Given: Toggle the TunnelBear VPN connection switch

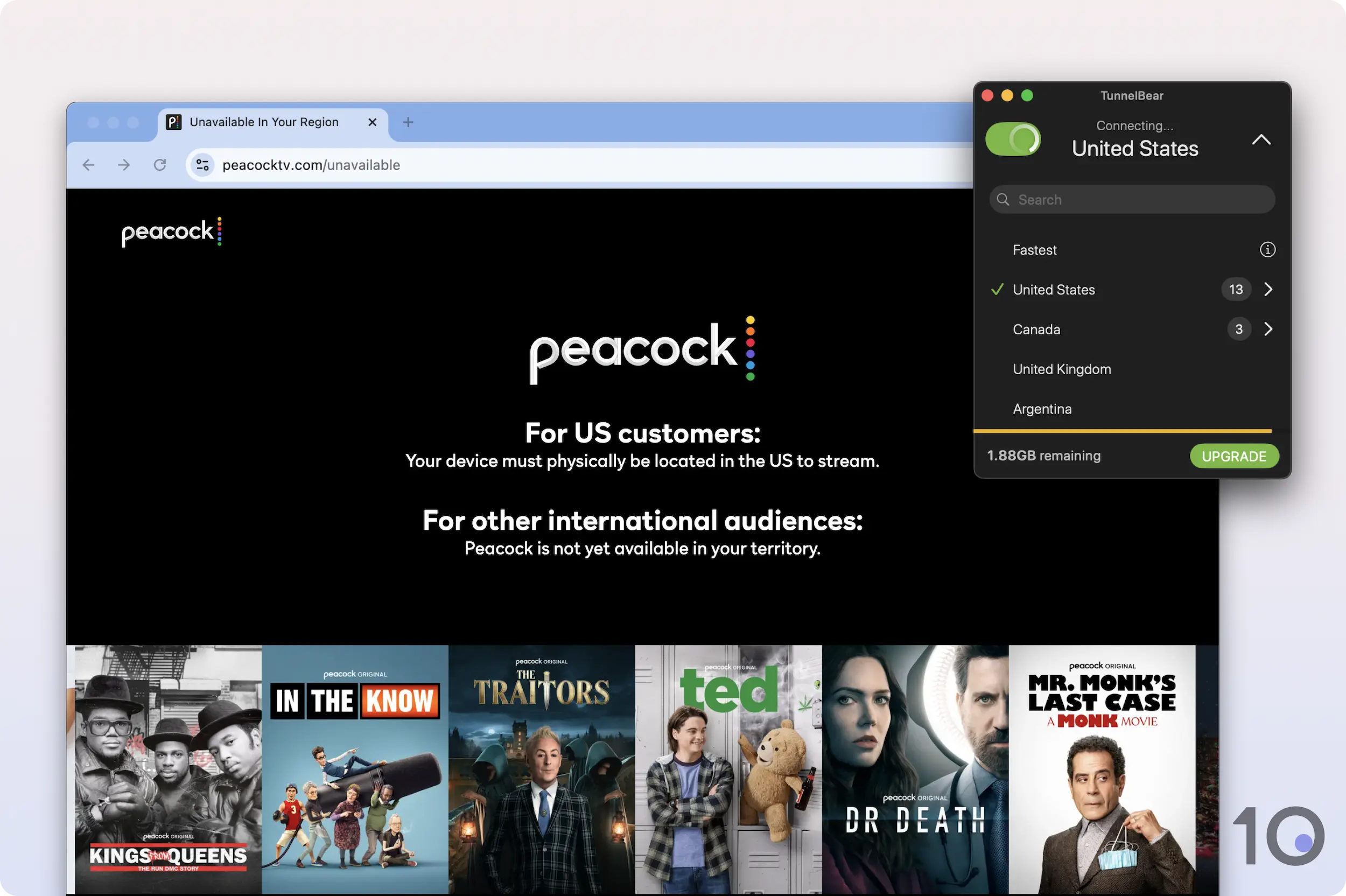Looking at the screenshot, I should pos(1013,138).
